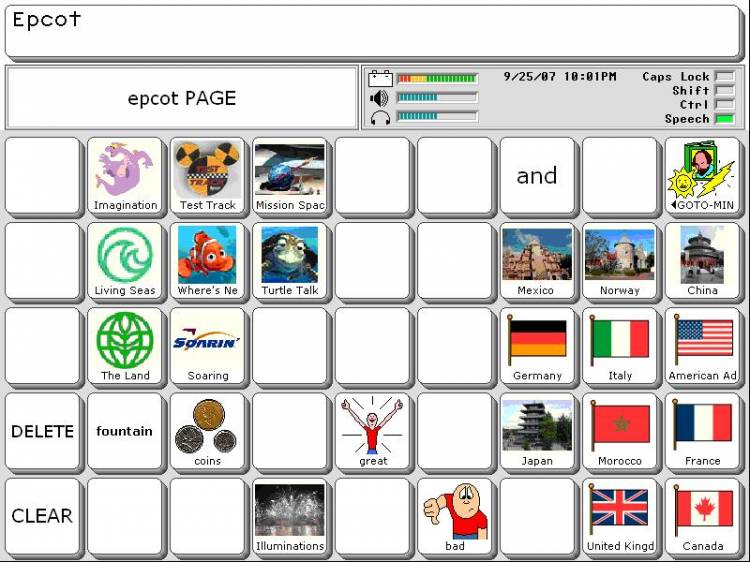Viewport: 750px width, 562px height.
Task: Tap the Soaring logo tile
Action: coord(208,346)
